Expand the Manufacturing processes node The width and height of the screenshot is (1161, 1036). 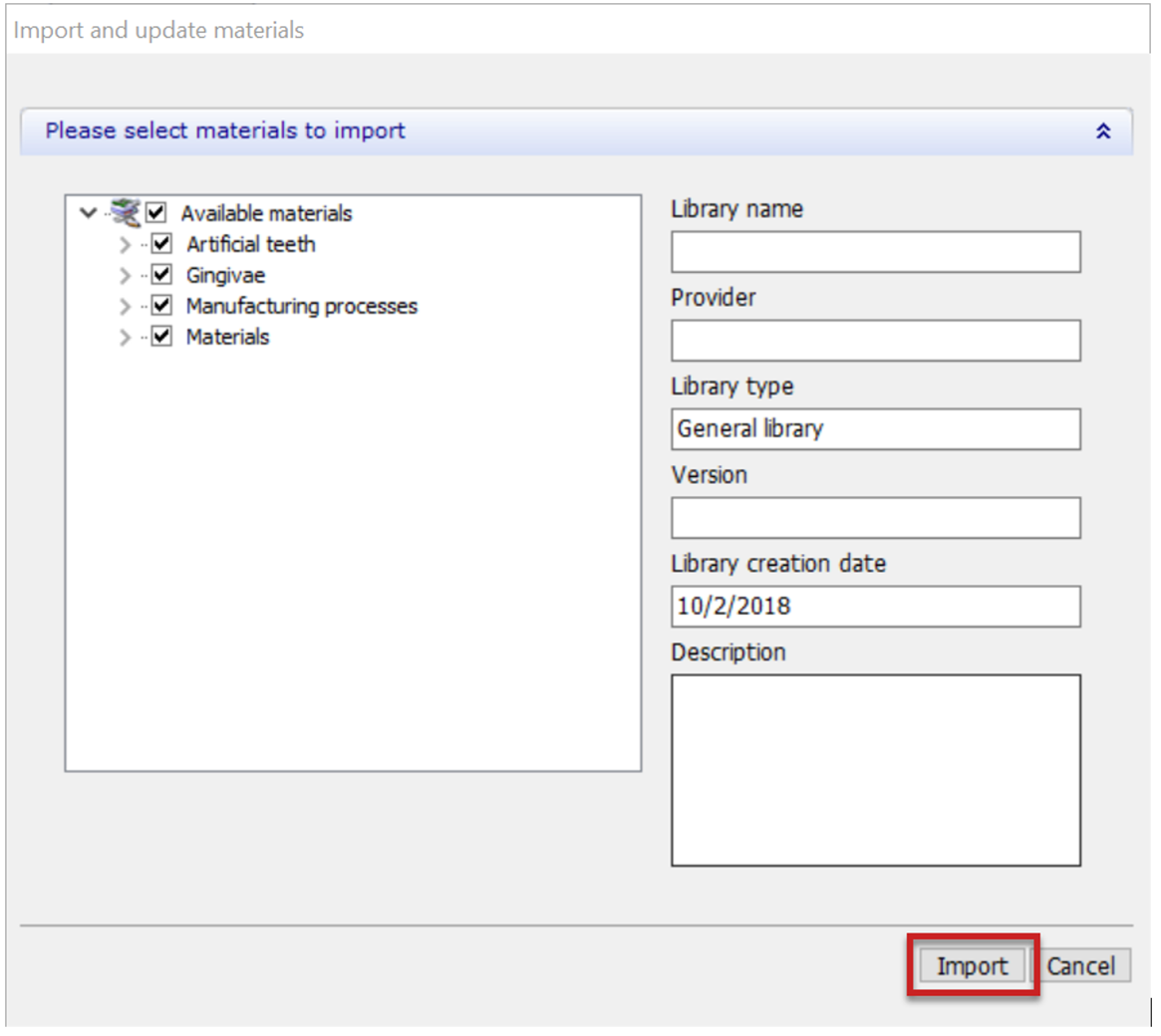125,307
